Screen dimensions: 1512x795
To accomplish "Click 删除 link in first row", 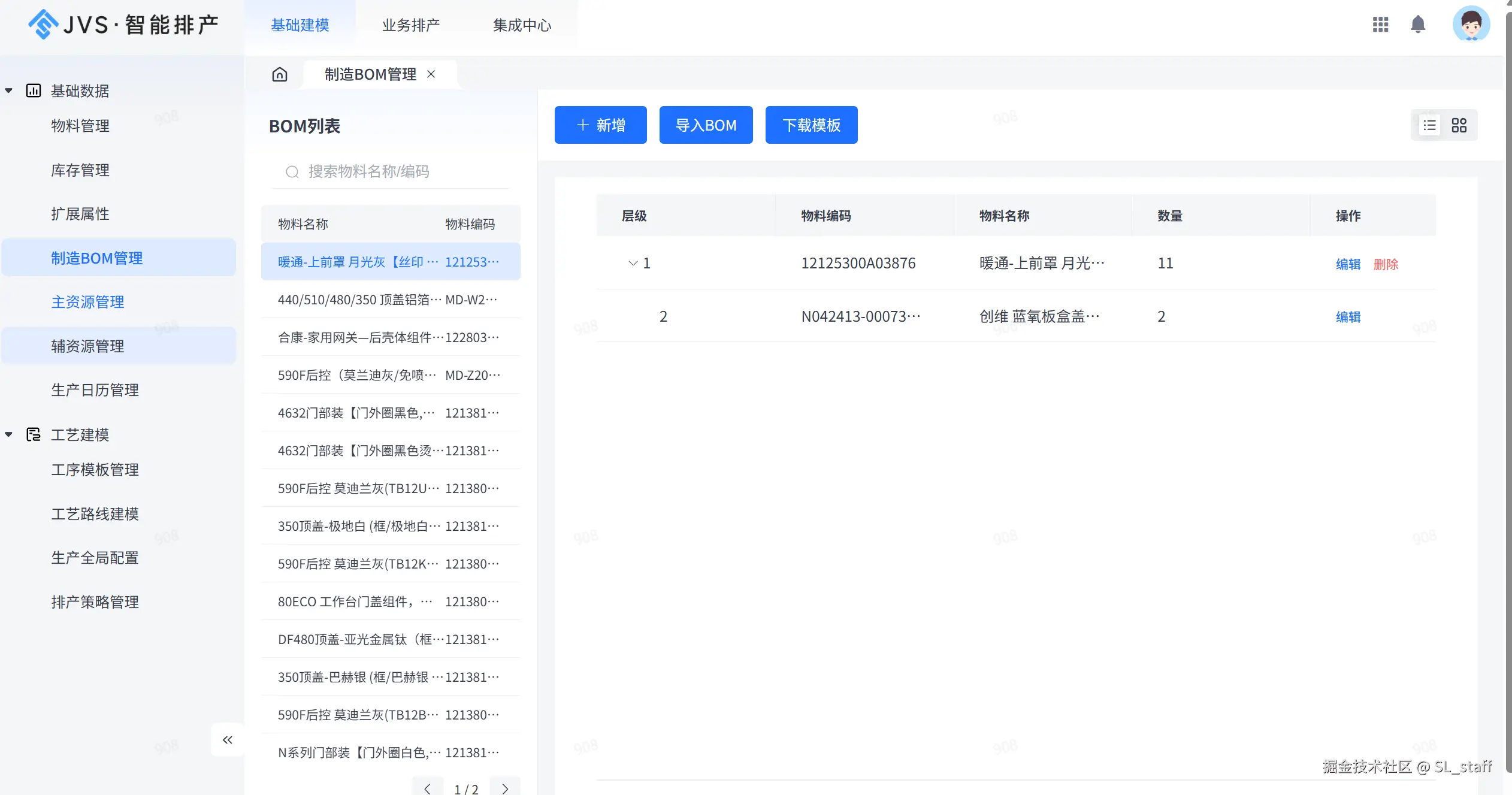I will tap(1386, 264).
